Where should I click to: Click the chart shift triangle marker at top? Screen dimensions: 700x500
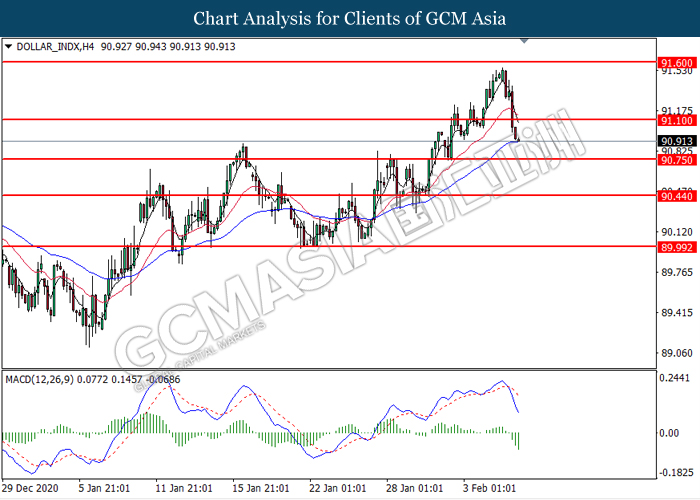tap(525, 41)
